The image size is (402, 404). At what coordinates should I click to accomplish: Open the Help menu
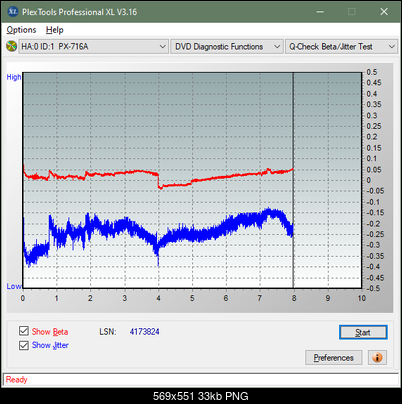[x=55, y=30]
